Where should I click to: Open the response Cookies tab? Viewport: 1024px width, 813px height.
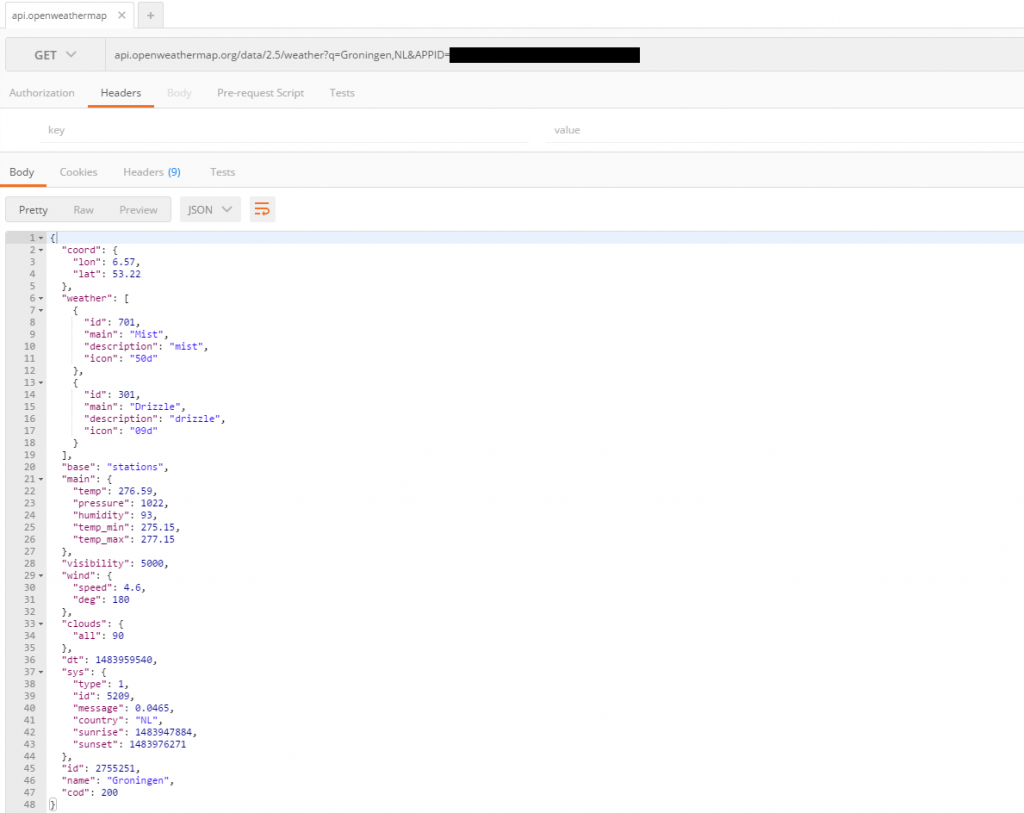78,171
